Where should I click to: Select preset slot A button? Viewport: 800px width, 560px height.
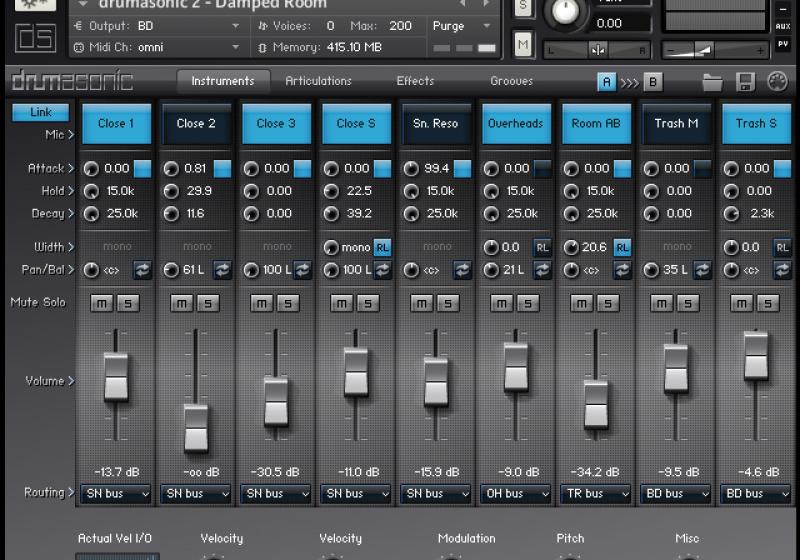tap(606, 82)
